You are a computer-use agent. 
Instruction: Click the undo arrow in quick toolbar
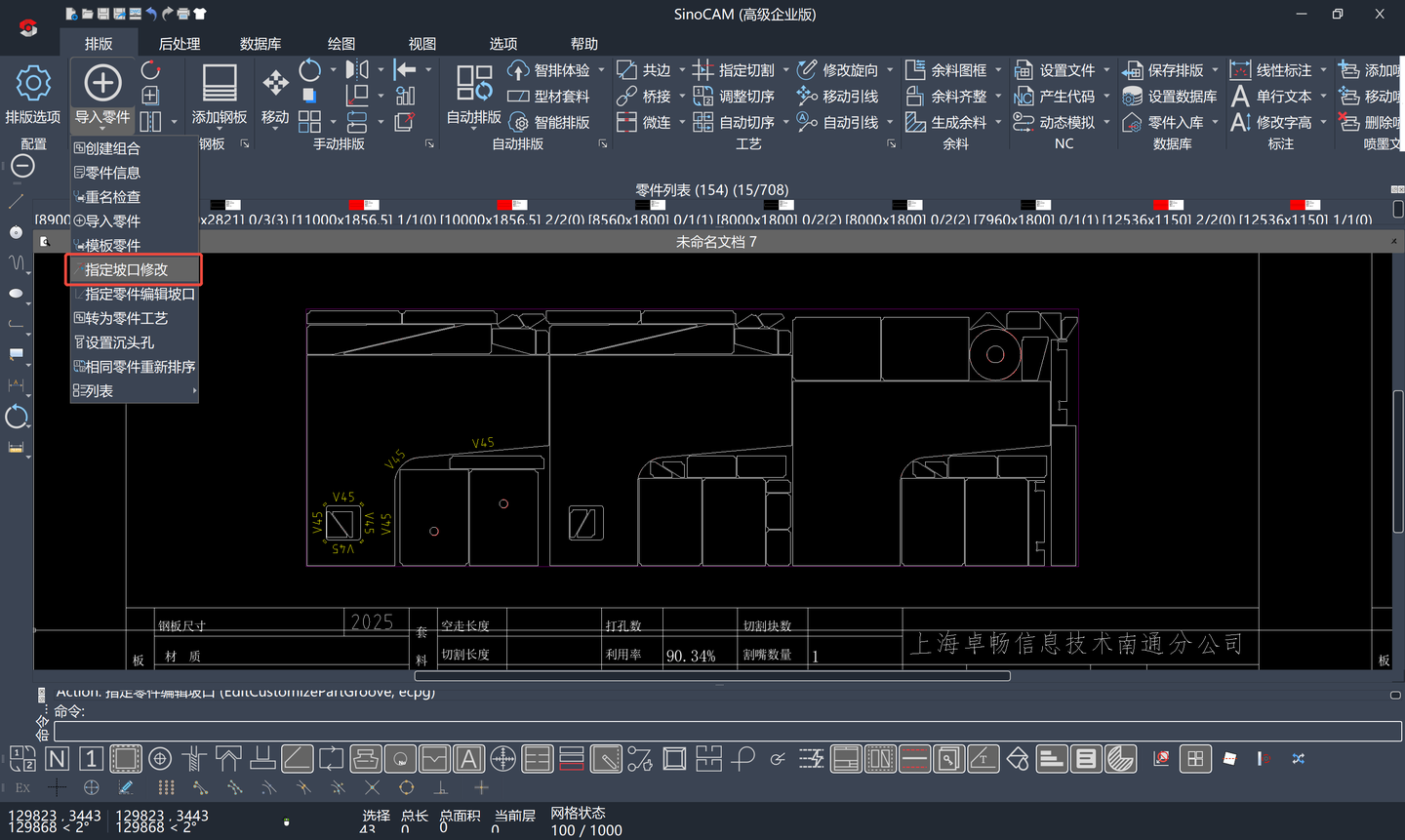tap(151, 14)
